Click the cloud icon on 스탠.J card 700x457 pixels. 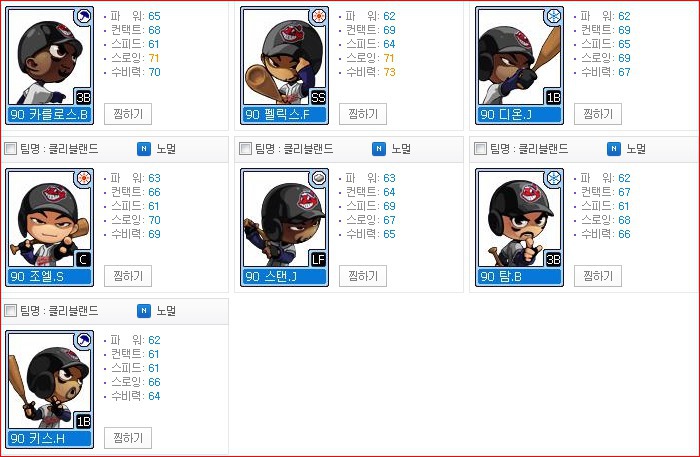point(319,179)
